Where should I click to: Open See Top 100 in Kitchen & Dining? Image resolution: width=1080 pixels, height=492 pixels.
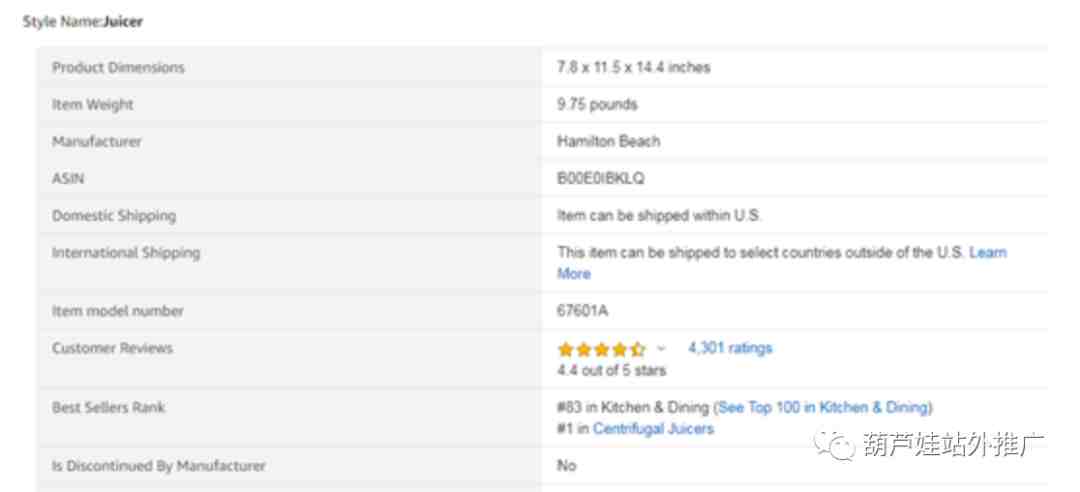pyautogui.click(x=823, y=407)
